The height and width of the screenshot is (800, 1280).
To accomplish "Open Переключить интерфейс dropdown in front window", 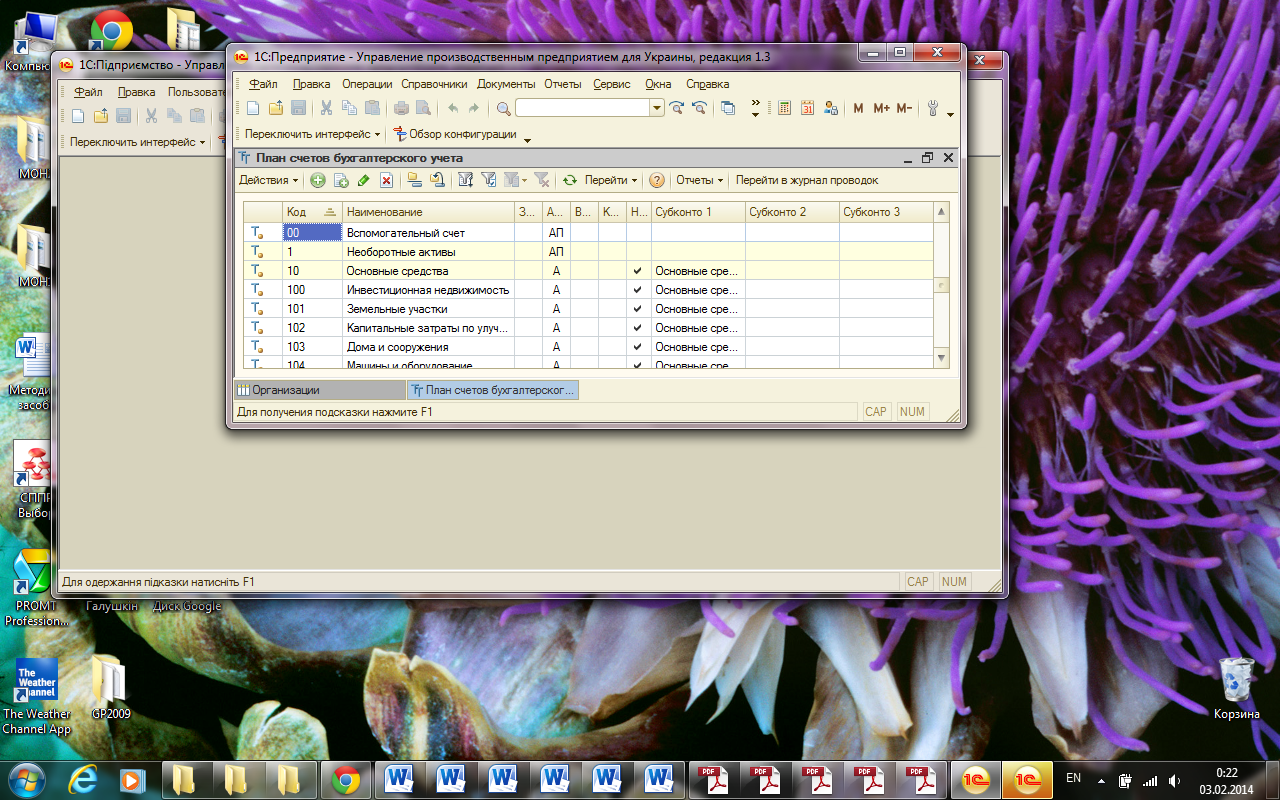I will point(312,134).
